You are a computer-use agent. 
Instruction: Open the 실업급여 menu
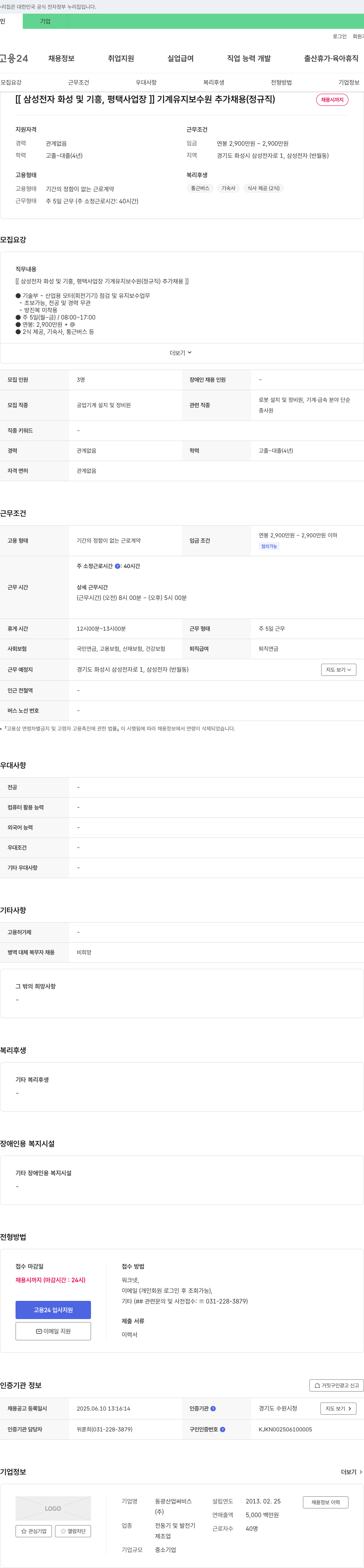[181, 58]
